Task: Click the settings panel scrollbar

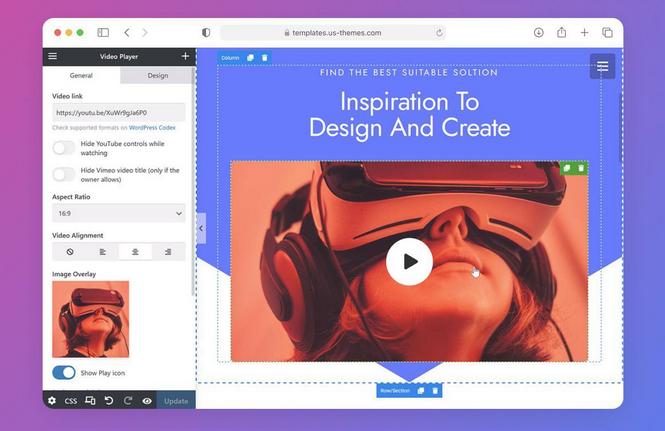Action: tap(193, 182)
